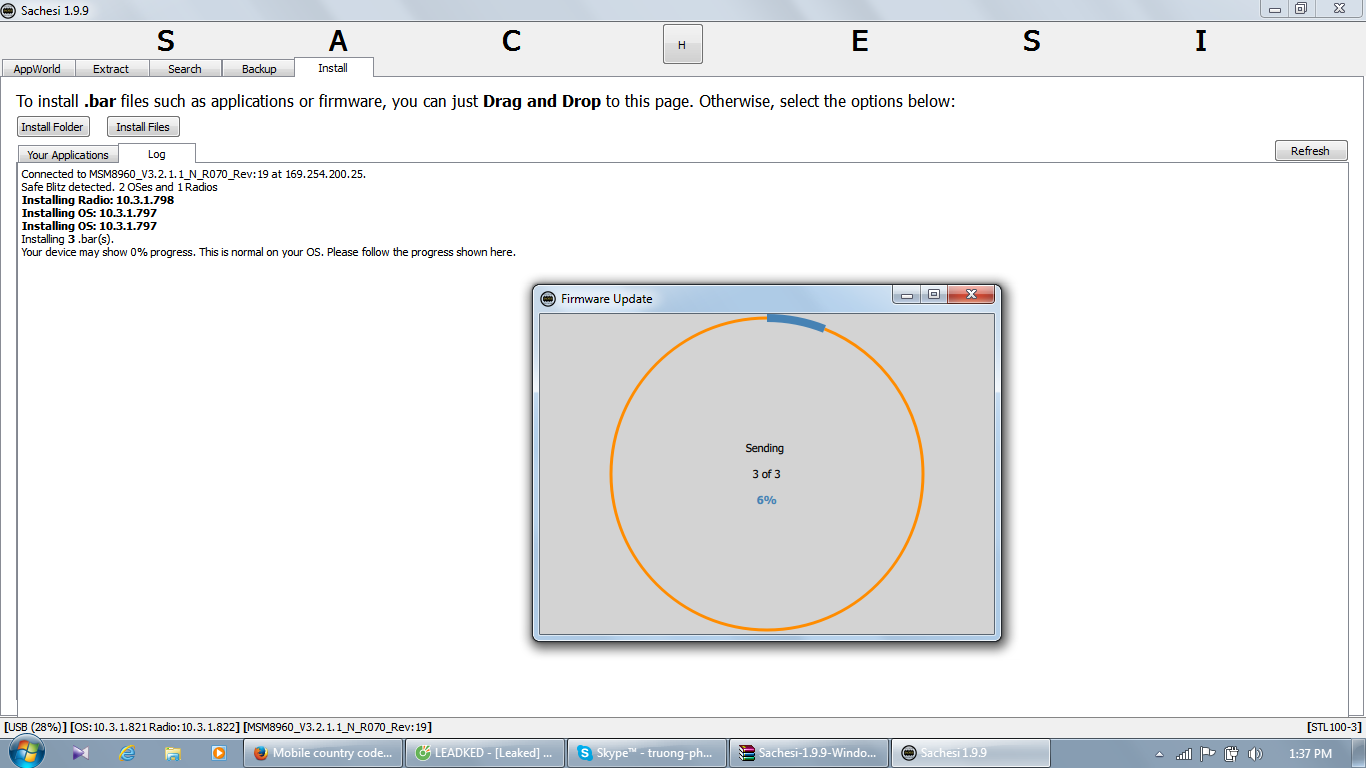Open the WinRAR Sachesi-1.9.9 archive window
Viewport: 1366px width, 768px height.
(x=808, y=753)
